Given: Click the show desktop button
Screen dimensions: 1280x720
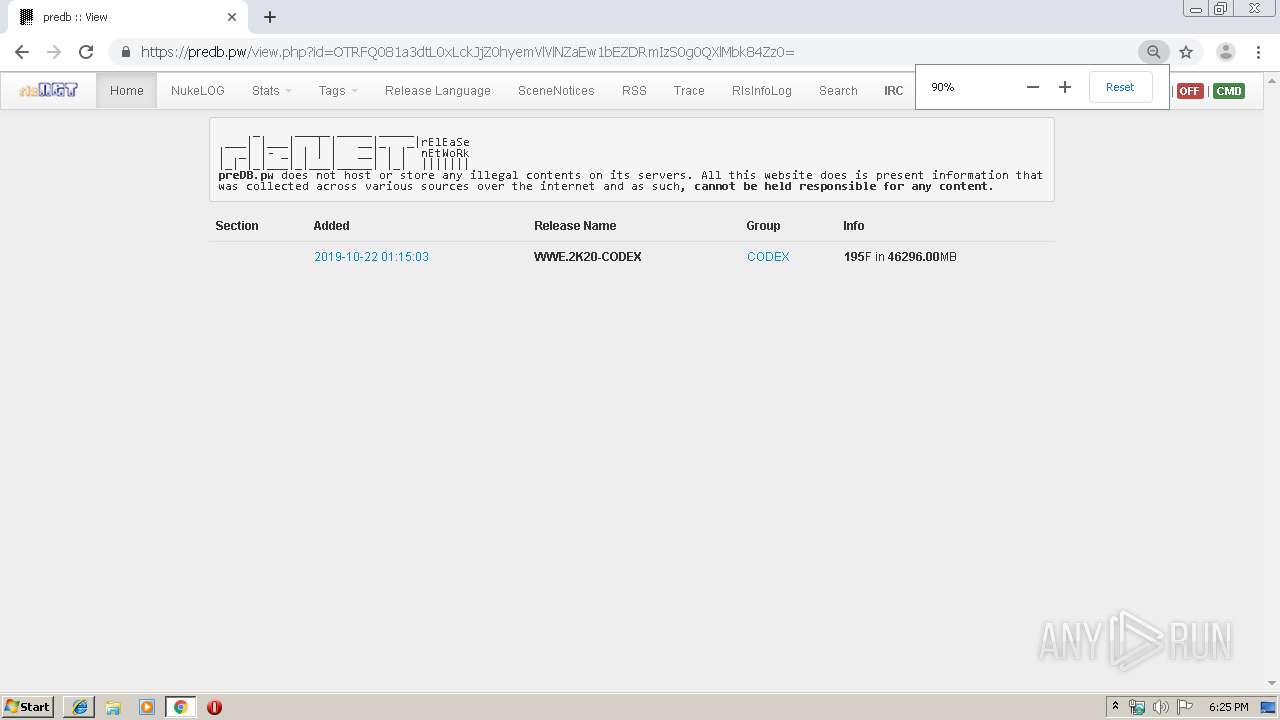Looking at the screenshot, I should (x=1269, y=707).
